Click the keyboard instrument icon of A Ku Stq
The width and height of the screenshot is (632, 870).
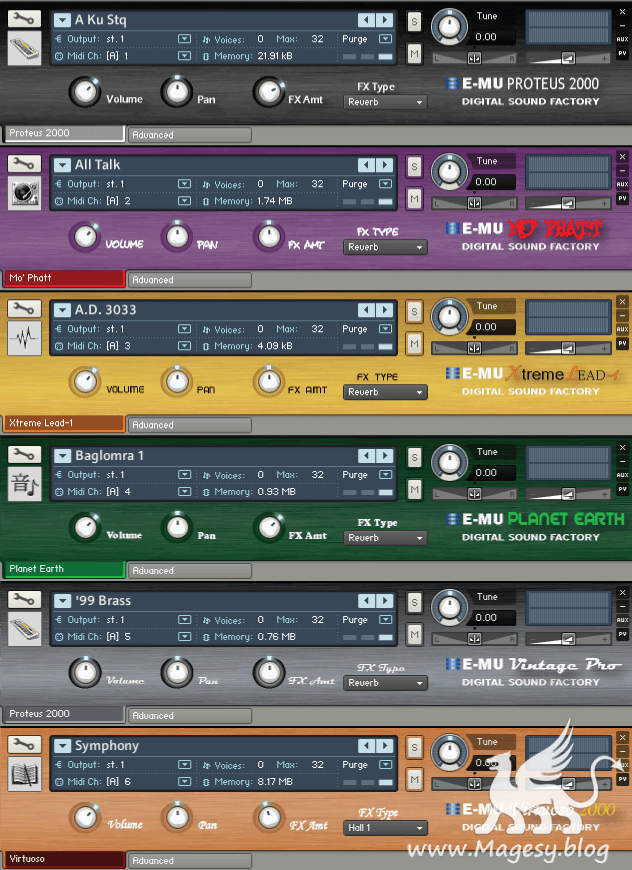(24, 48)
